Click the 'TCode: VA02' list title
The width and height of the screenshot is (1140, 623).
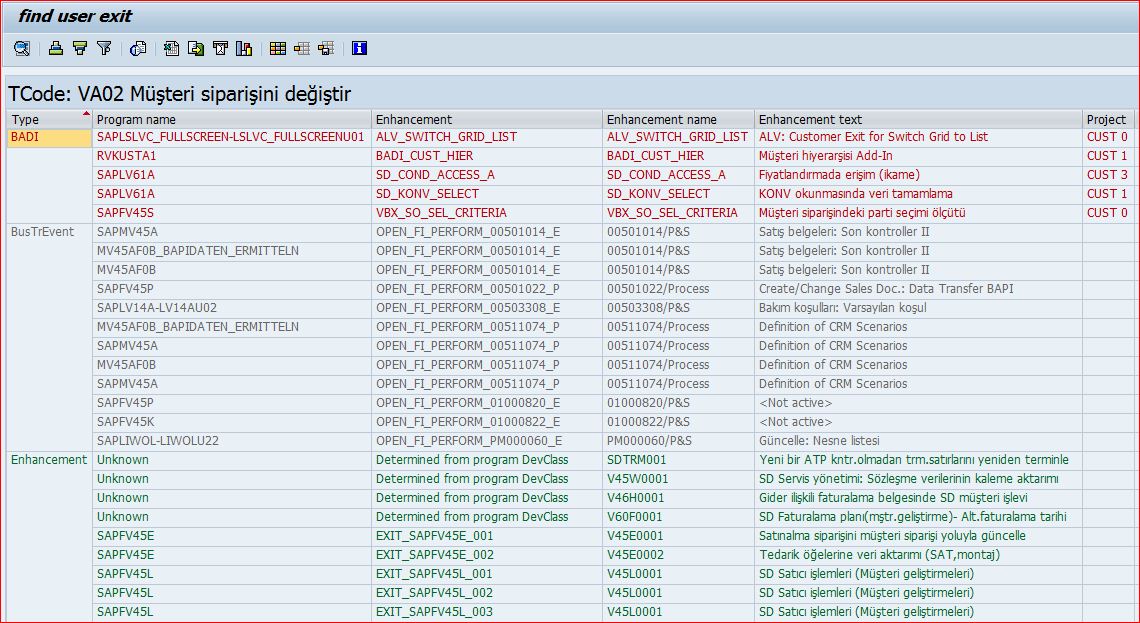point(180,95)
